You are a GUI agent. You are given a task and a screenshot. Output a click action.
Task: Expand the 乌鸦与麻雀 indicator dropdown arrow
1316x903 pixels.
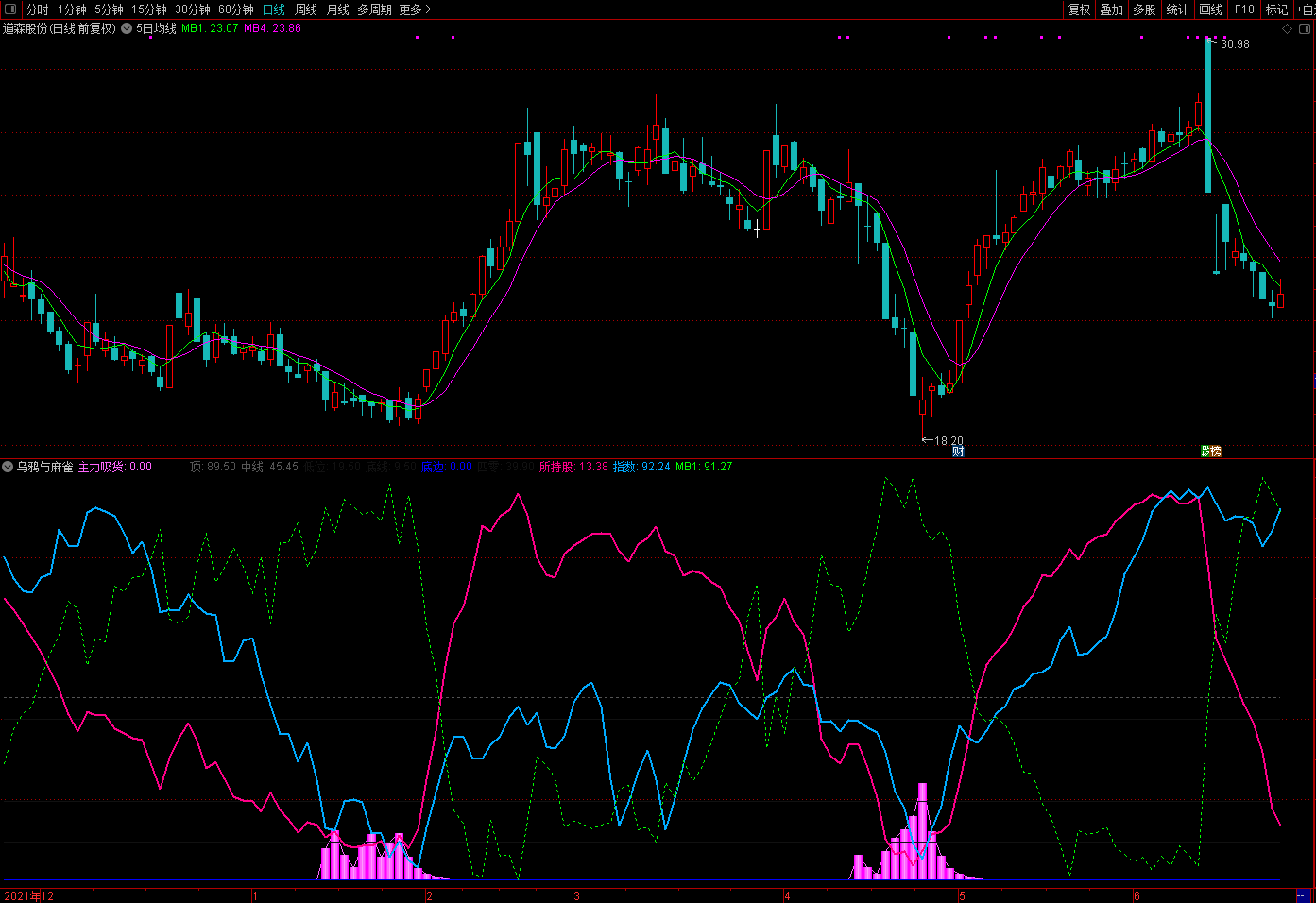8,467
